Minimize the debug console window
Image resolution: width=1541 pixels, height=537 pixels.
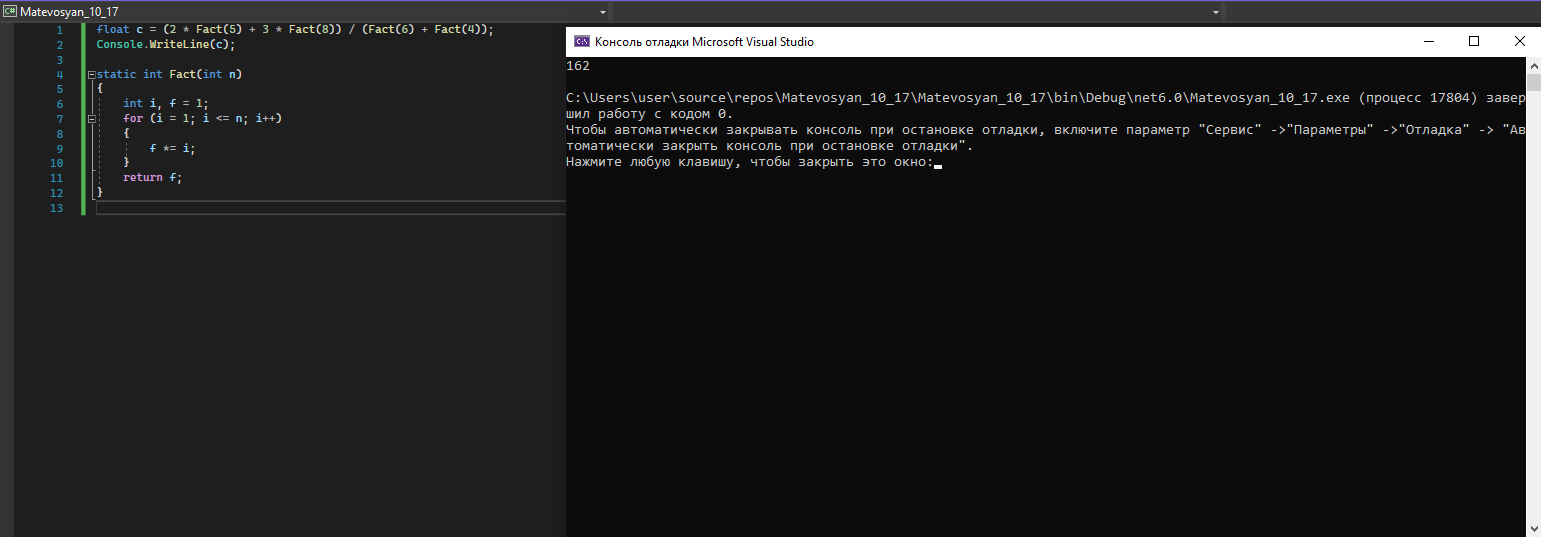pyautogui.click(x=1428, y=42)
